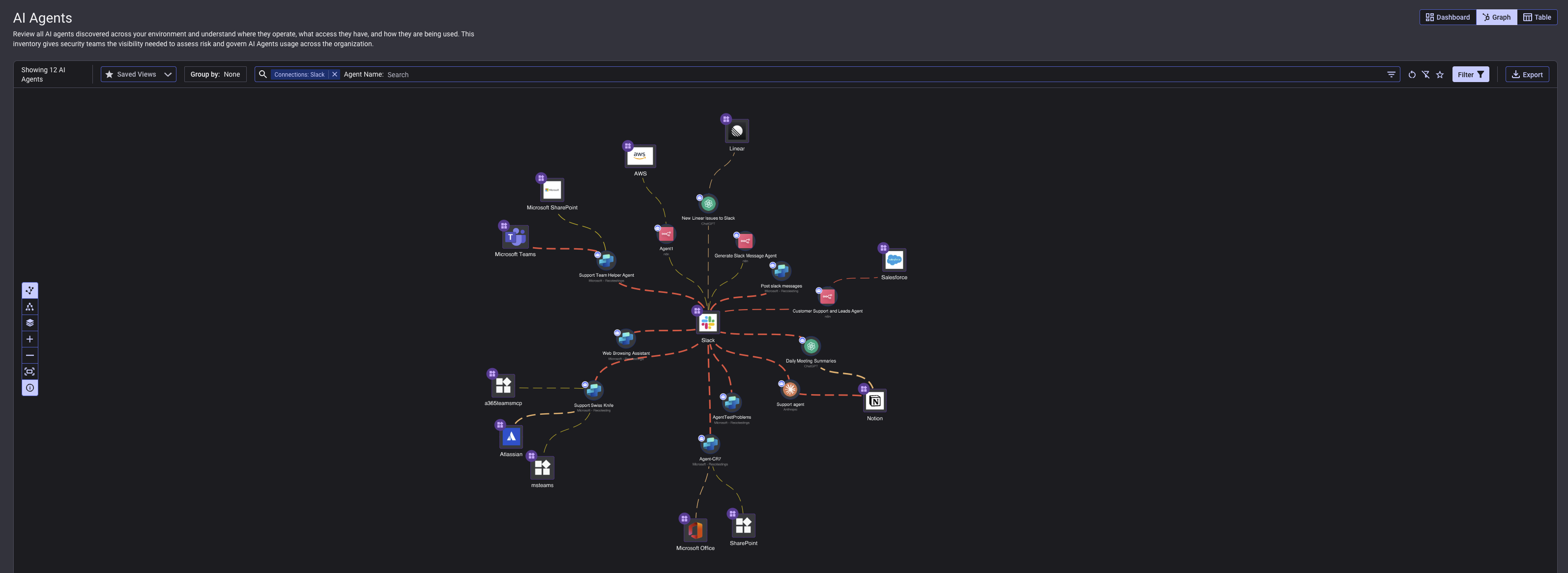Open filter options icon inside search bar

(x=1391, y=74)
